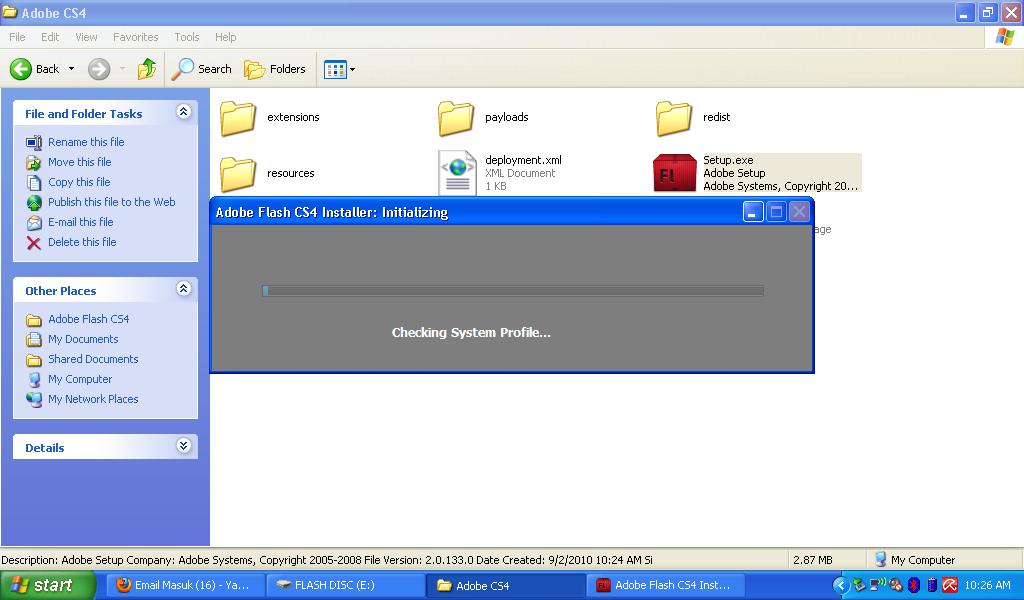Click the red X Delete icon
Viewport: 1024px width, 600px height.
tap(34, 243)
